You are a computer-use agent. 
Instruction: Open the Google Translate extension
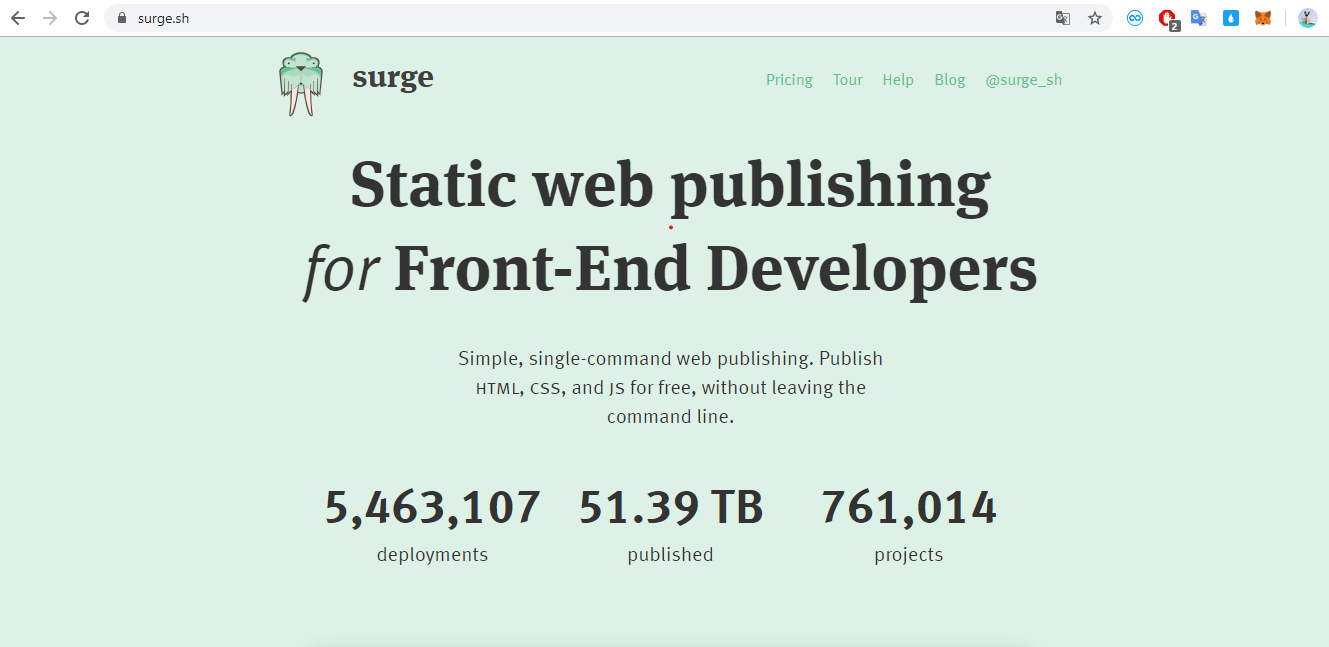pos(1199,18)
